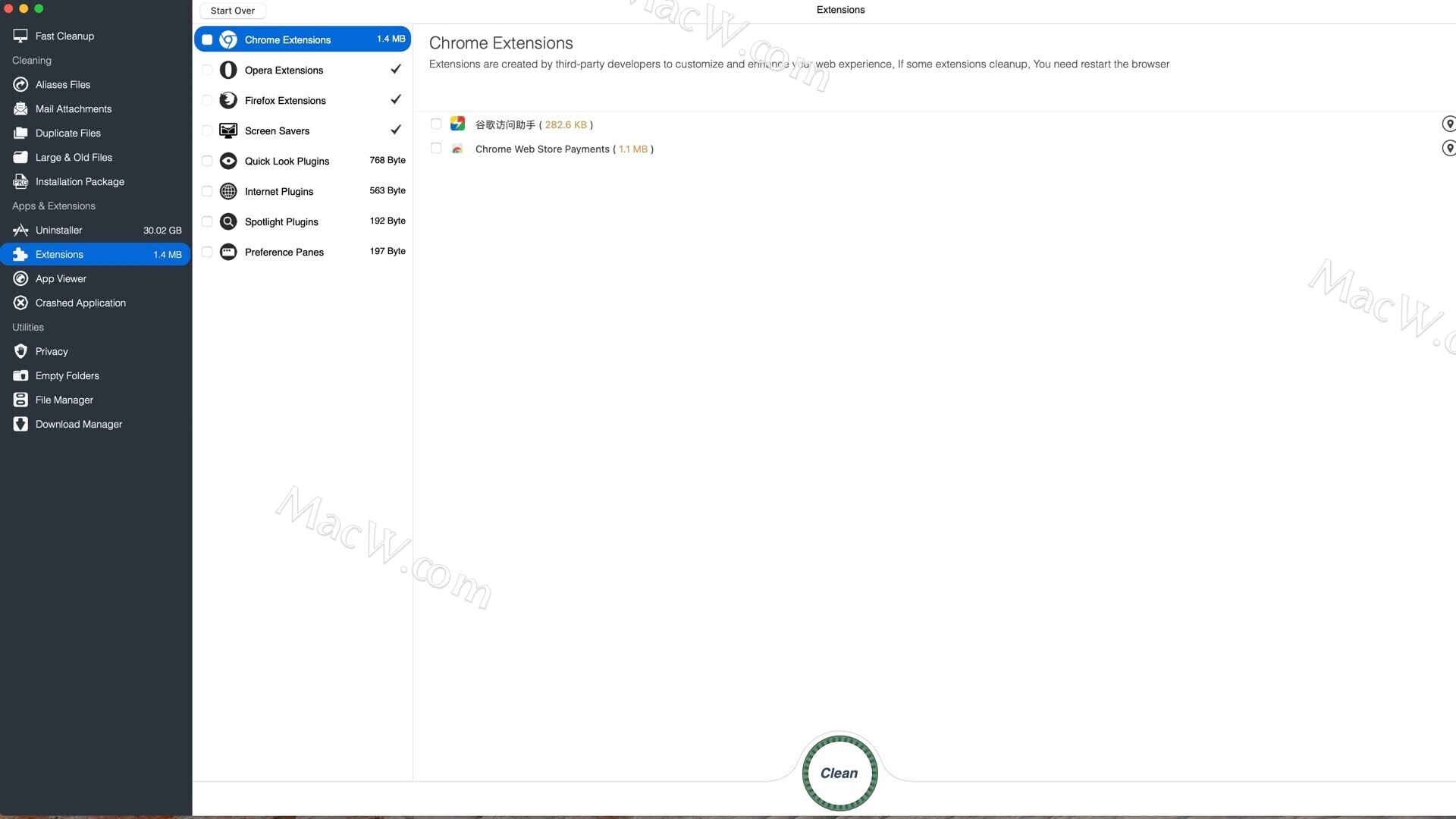Click the Uninstaller icon in sidebar
This screenshot has width=1456, height=819.
point(20,230)
